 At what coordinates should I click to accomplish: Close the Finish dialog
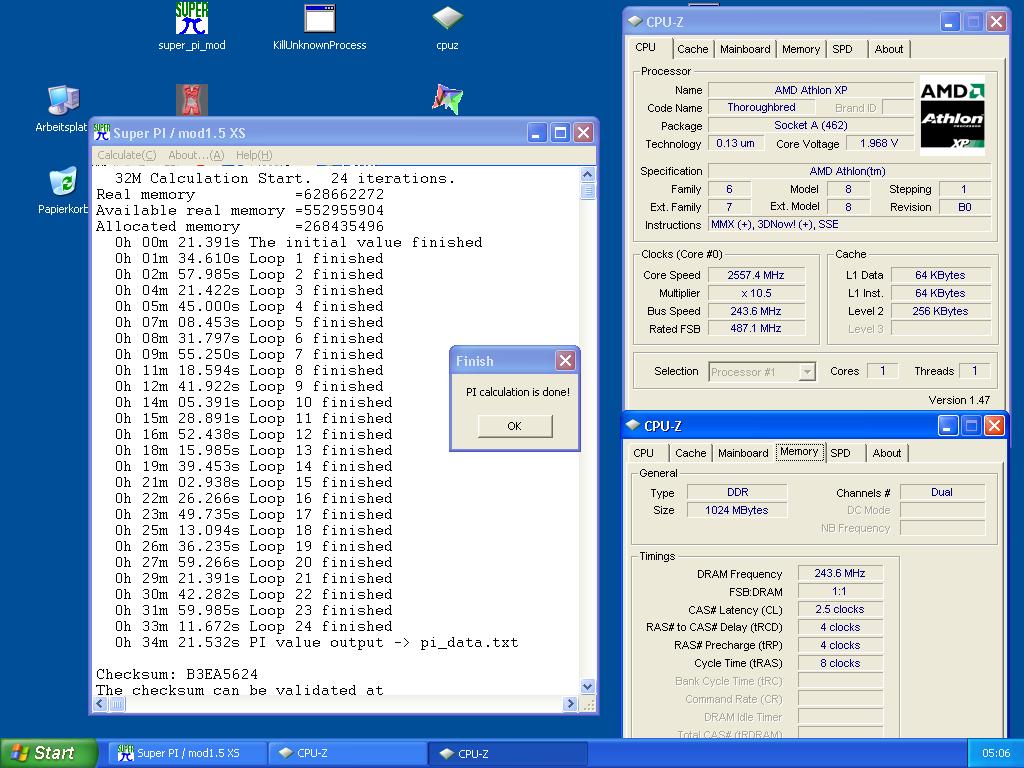[566, 360]
